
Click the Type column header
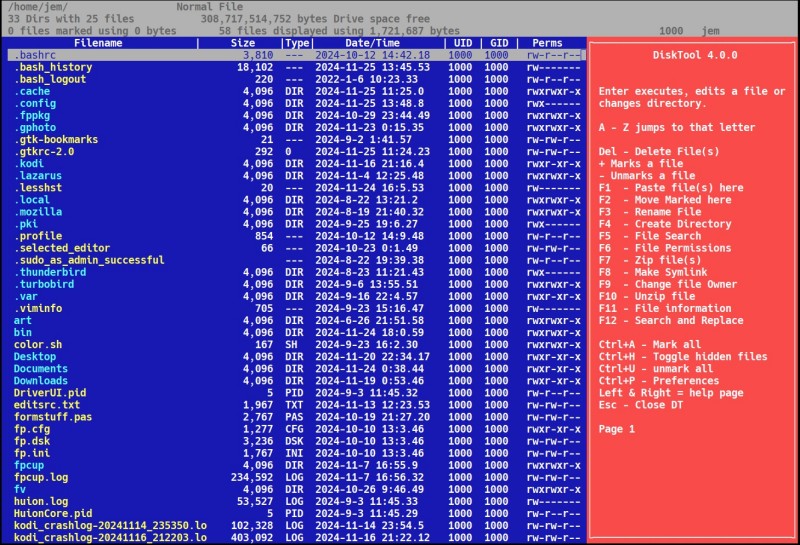[297, 43]
